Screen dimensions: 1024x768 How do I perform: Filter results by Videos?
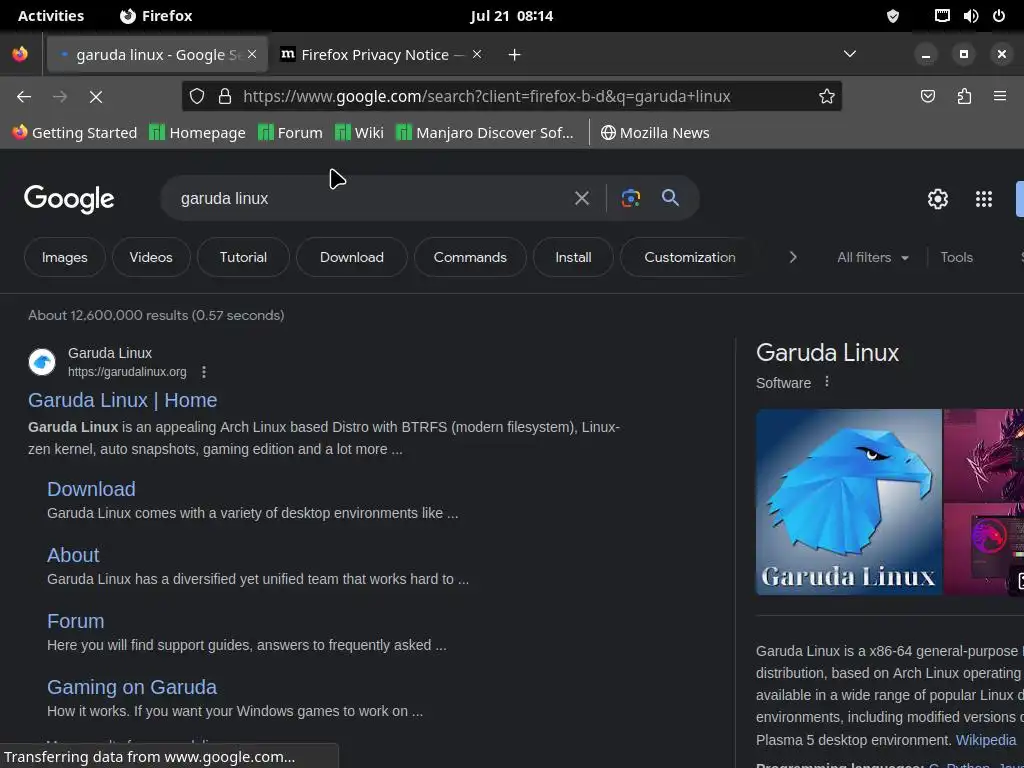151,257
